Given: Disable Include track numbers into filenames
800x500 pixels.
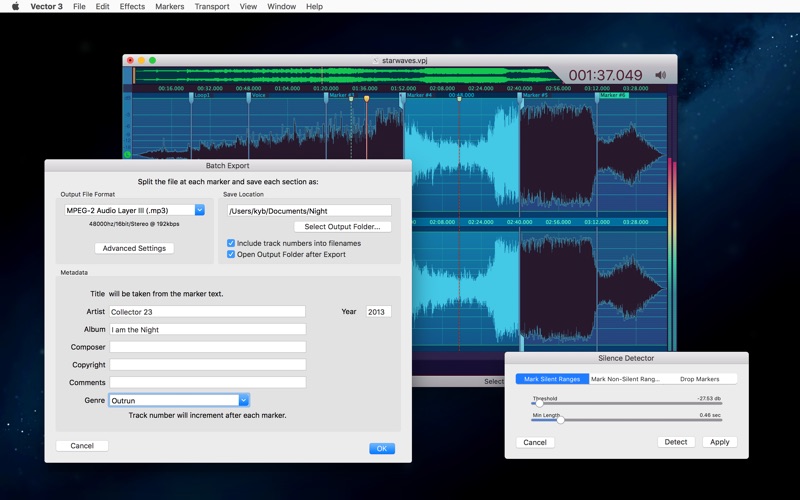Looking at the screenshot, I should click(x=231, y=243).
